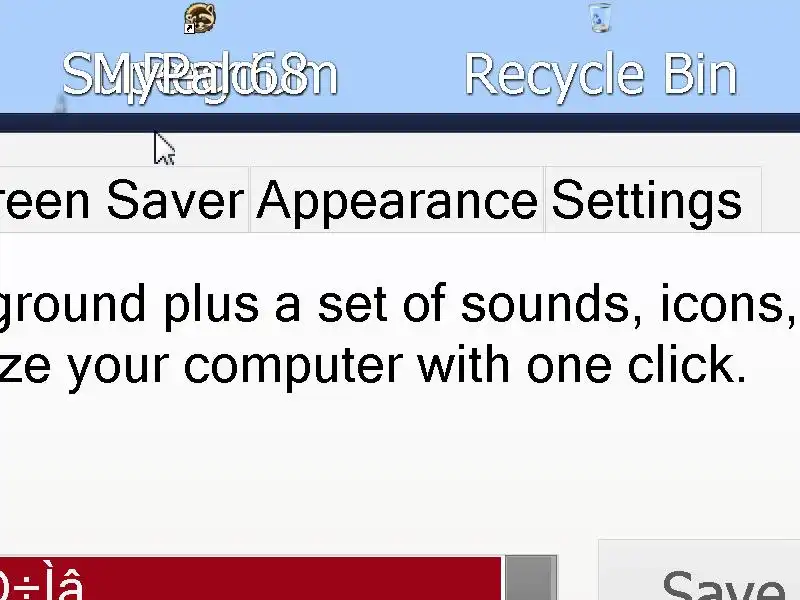Select the red highlighted theme entry
The height and width of the screenshot is (600, 800).
click(250, 579)
